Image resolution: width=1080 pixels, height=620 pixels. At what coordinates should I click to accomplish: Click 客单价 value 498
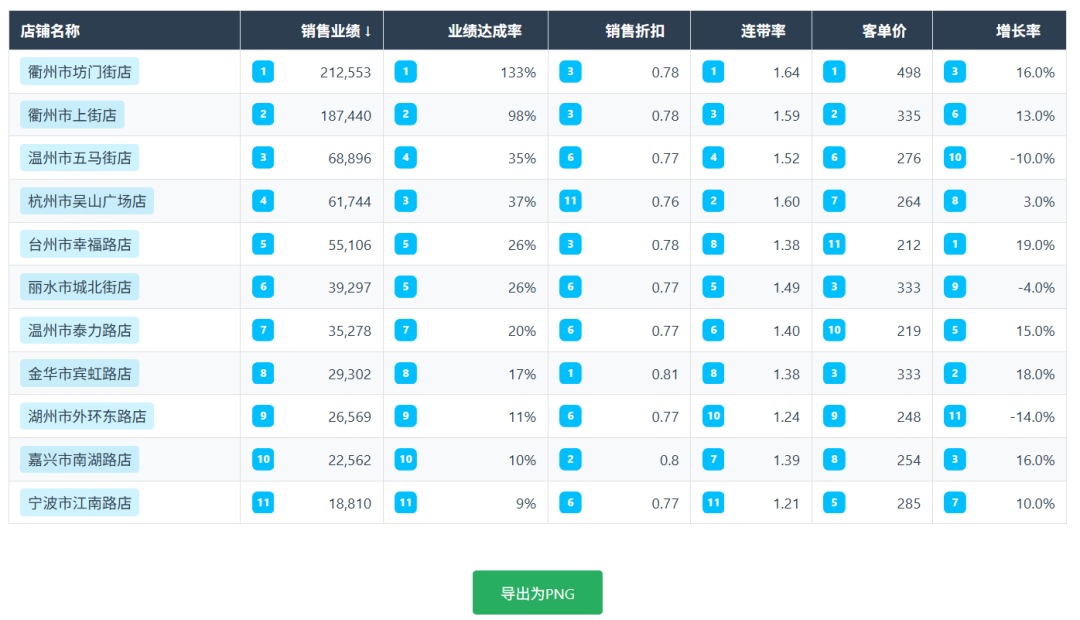908,72
